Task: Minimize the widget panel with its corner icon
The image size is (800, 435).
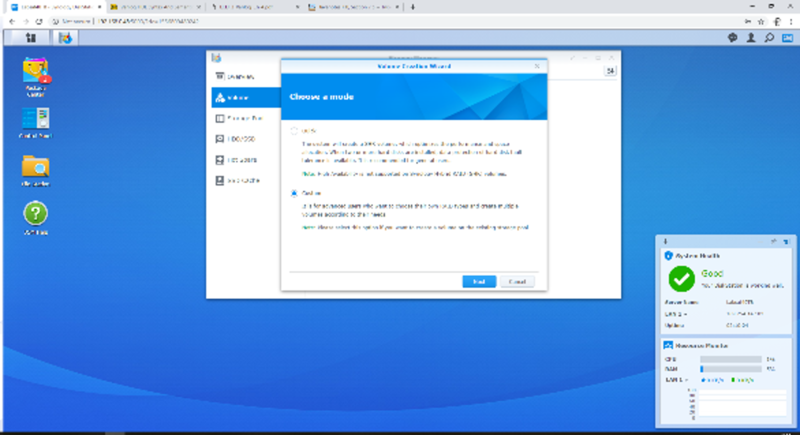Action: [786, 241]
